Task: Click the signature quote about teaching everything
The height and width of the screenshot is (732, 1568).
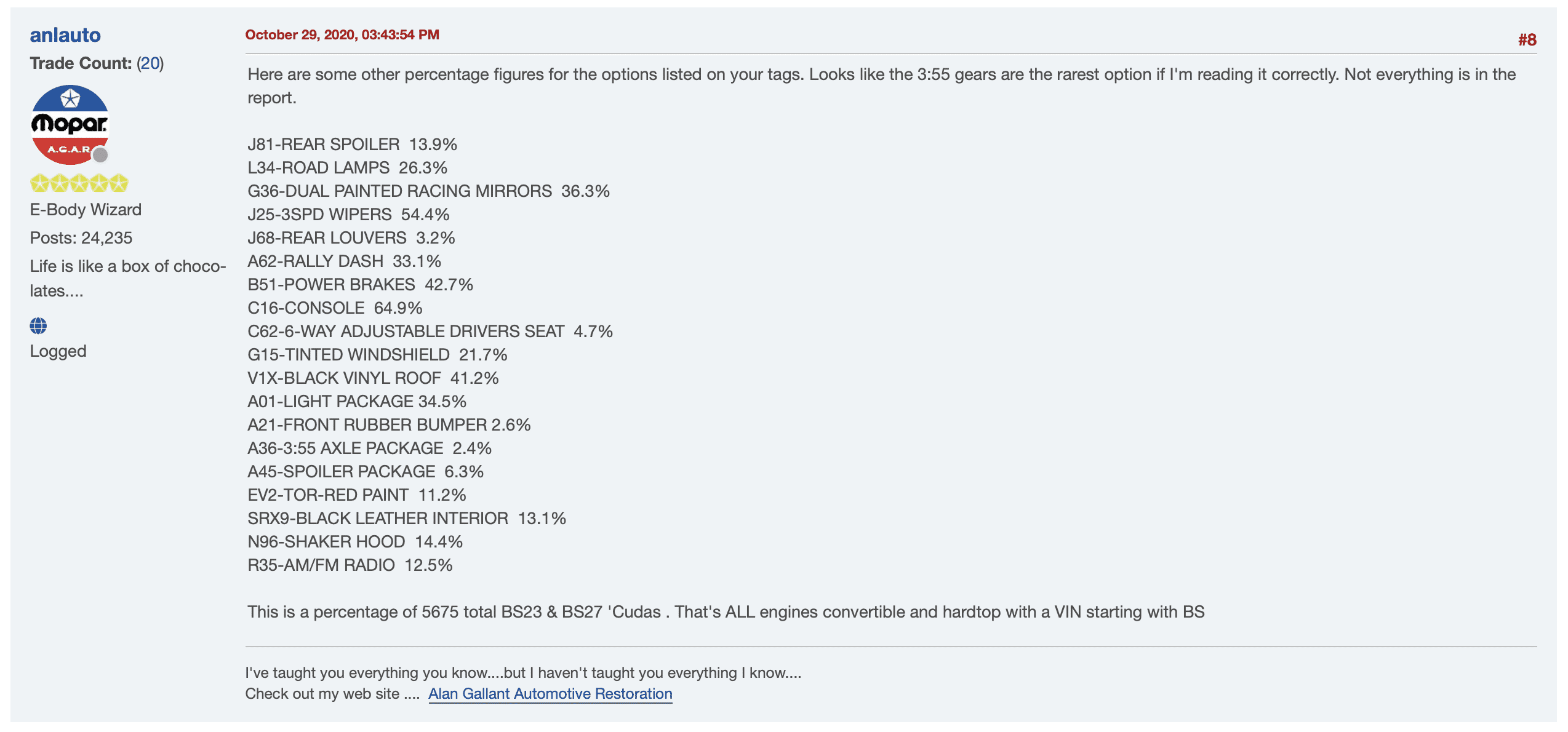Action: coord(523,673)
